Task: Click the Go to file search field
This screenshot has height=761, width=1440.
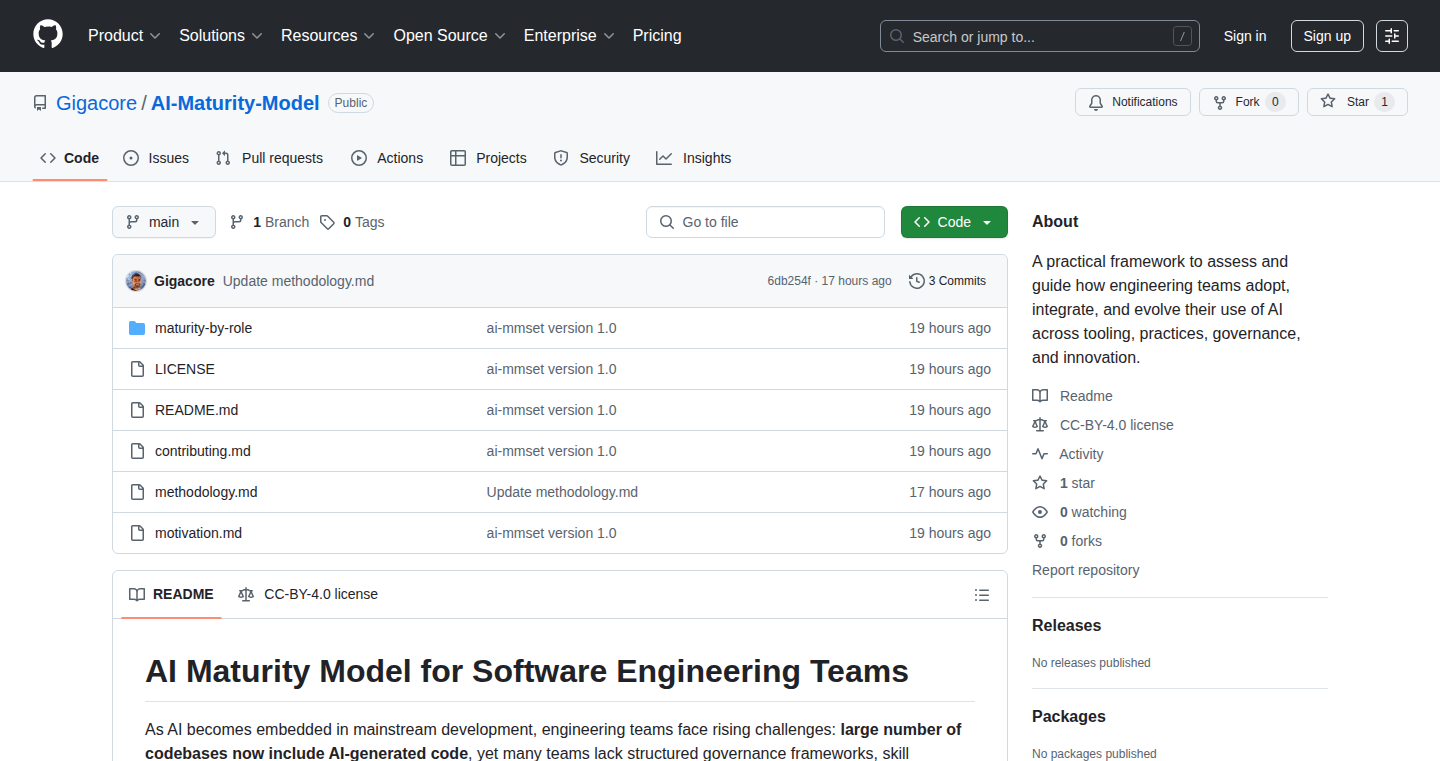Action: click(x=766, y=222)
